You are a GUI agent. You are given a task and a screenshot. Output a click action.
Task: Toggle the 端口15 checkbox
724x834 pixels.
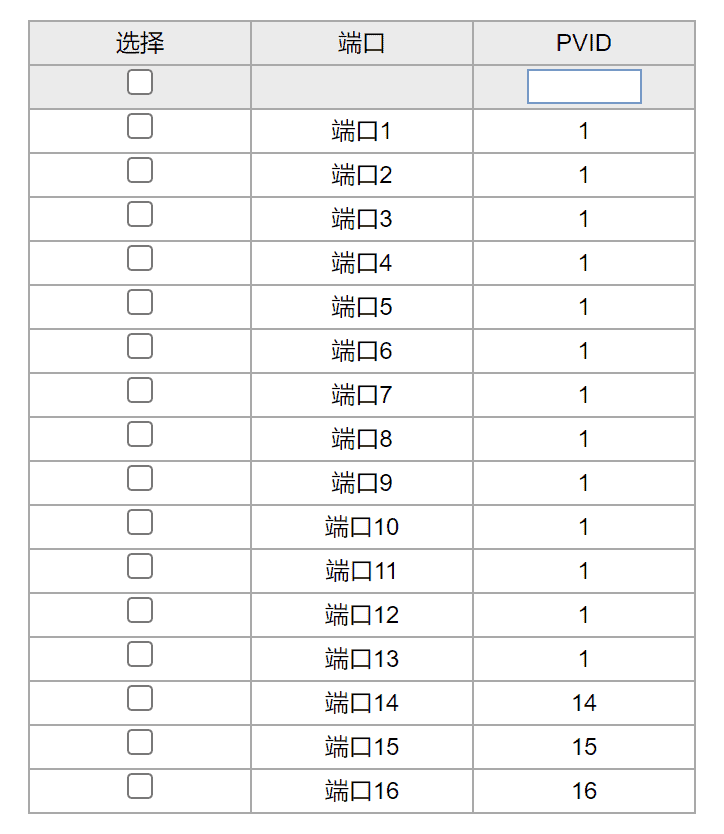coord(140,743)
